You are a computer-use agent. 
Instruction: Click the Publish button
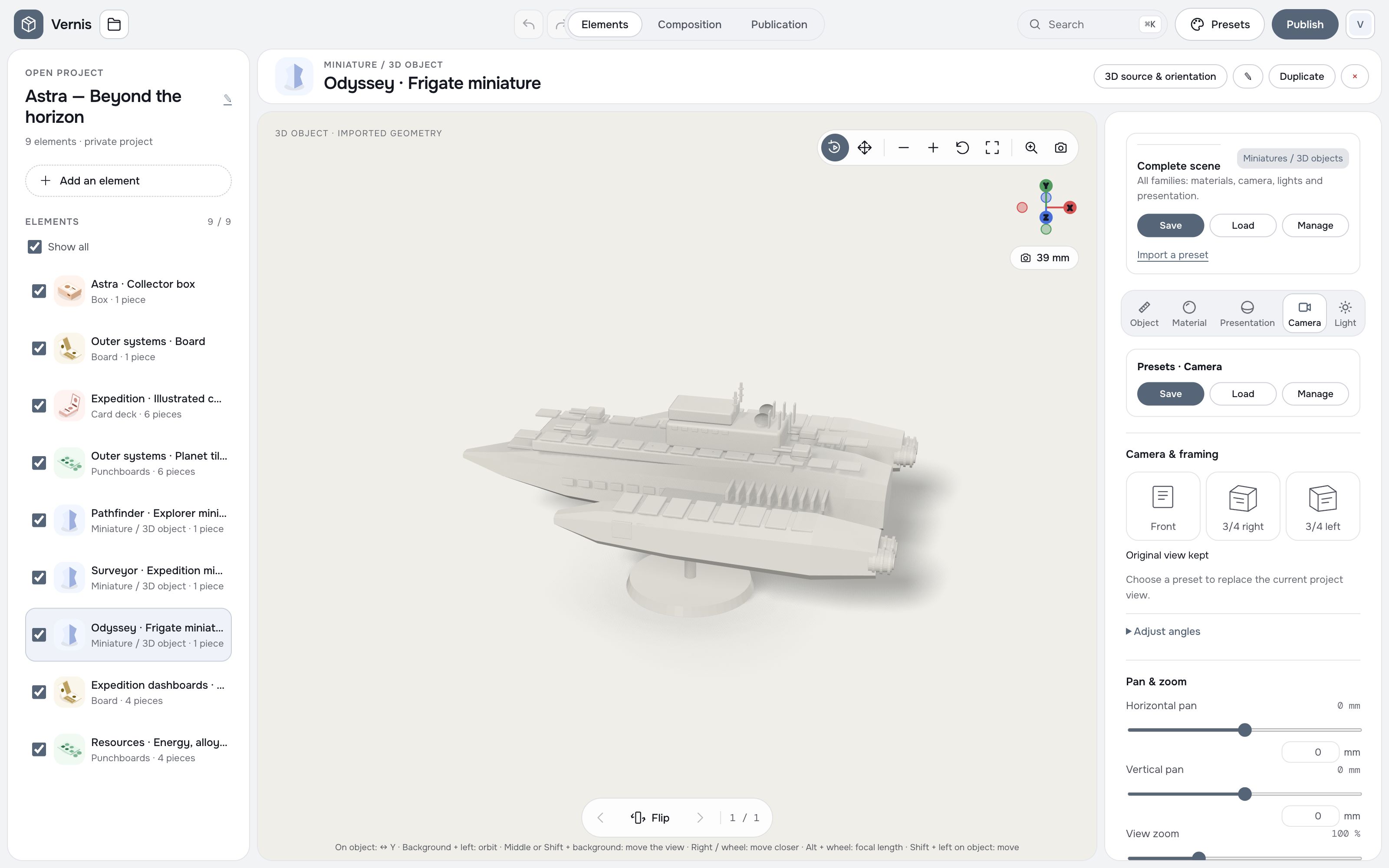tap(1305, 24)
